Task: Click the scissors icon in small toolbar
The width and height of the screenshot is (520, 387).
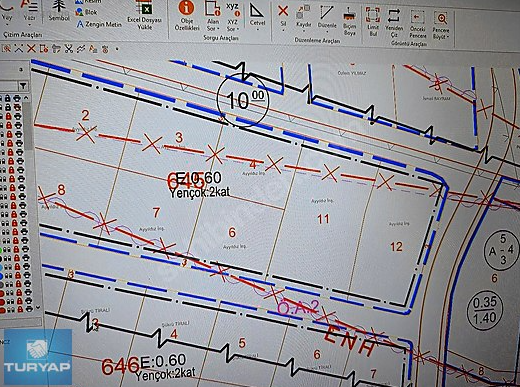Action: click(x=69, y=49)
